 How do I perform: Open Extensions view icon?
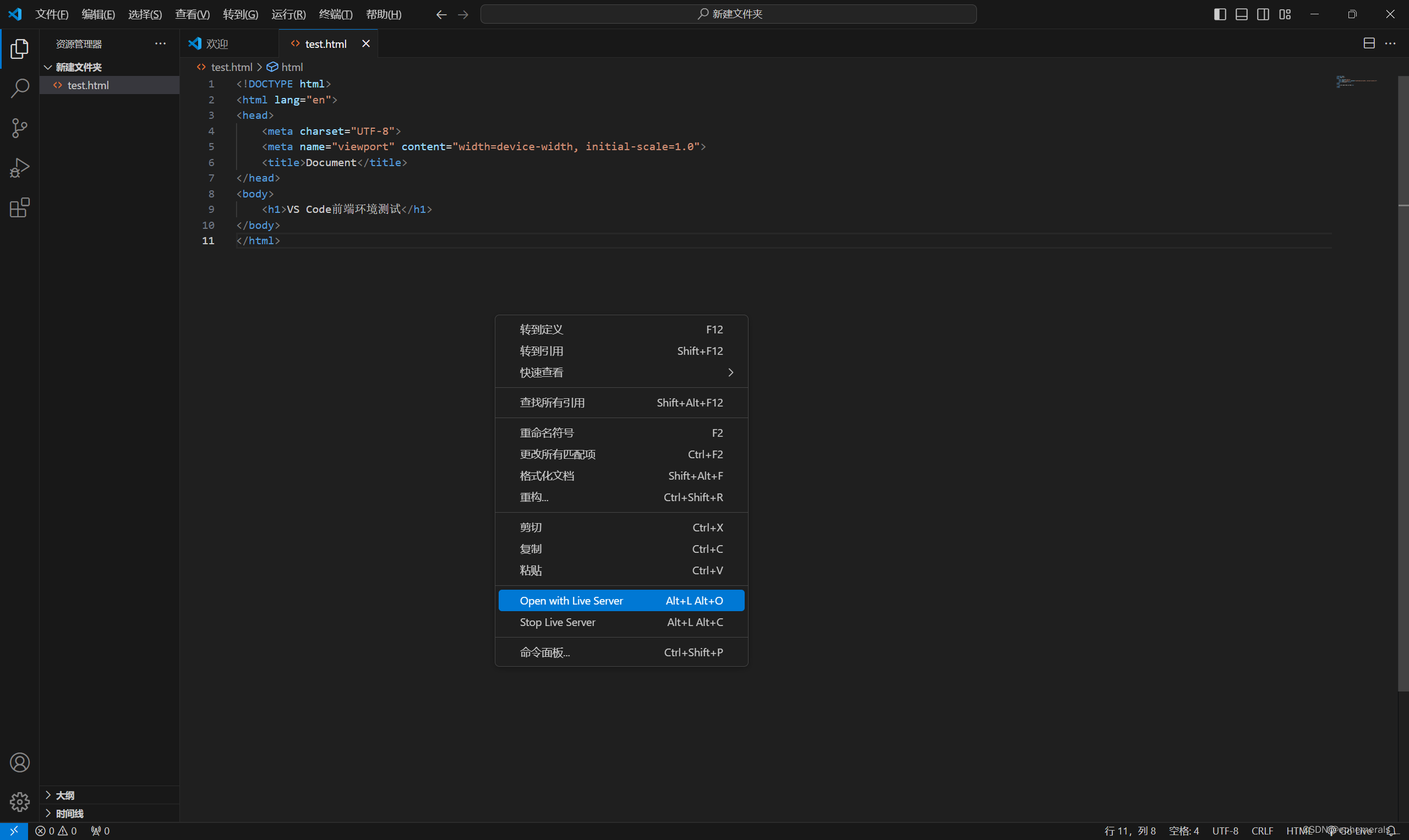(x=20, y=208)
